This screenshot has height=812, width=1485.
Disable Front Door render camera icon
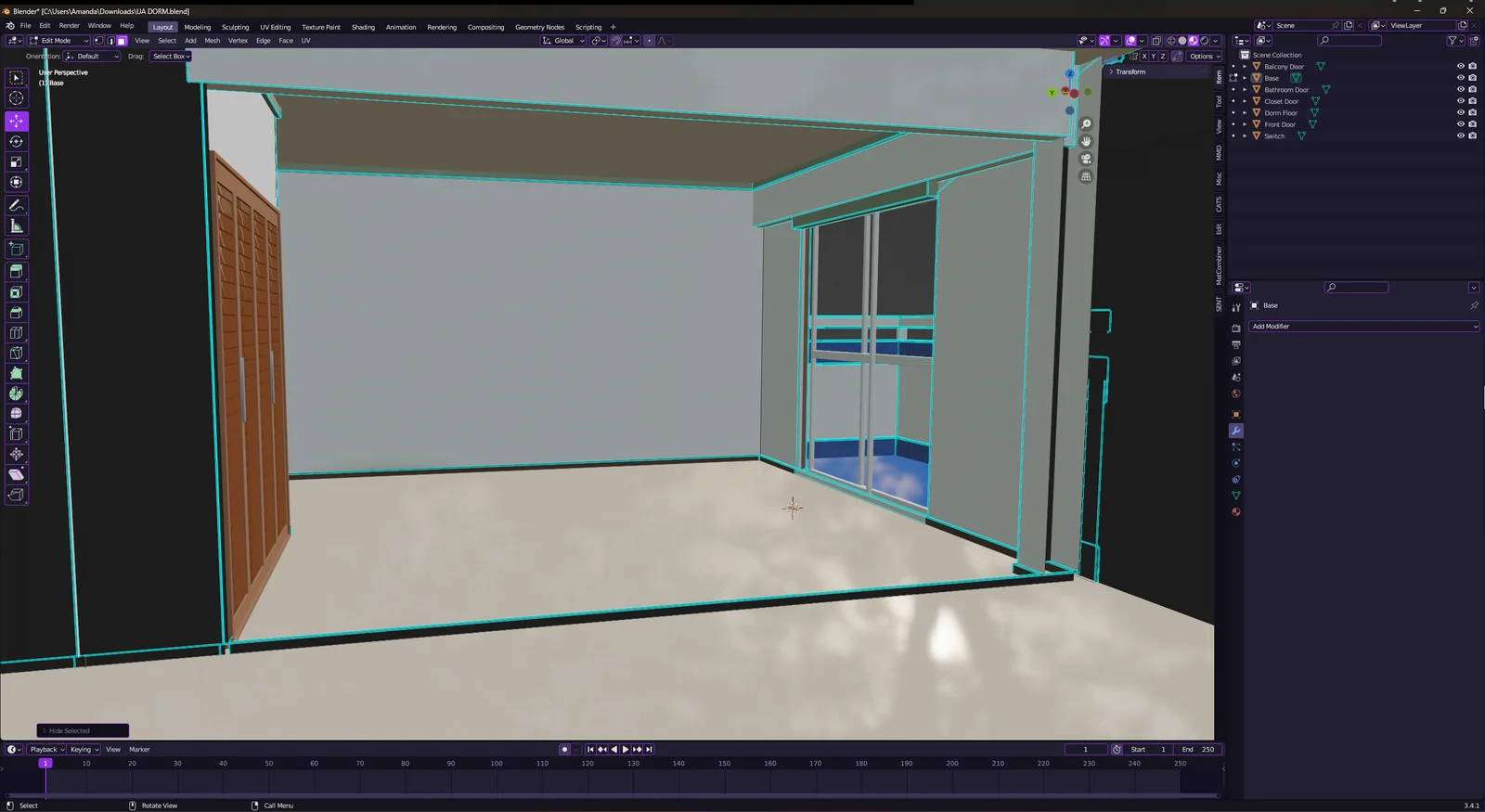click(x=1472, y=124)
